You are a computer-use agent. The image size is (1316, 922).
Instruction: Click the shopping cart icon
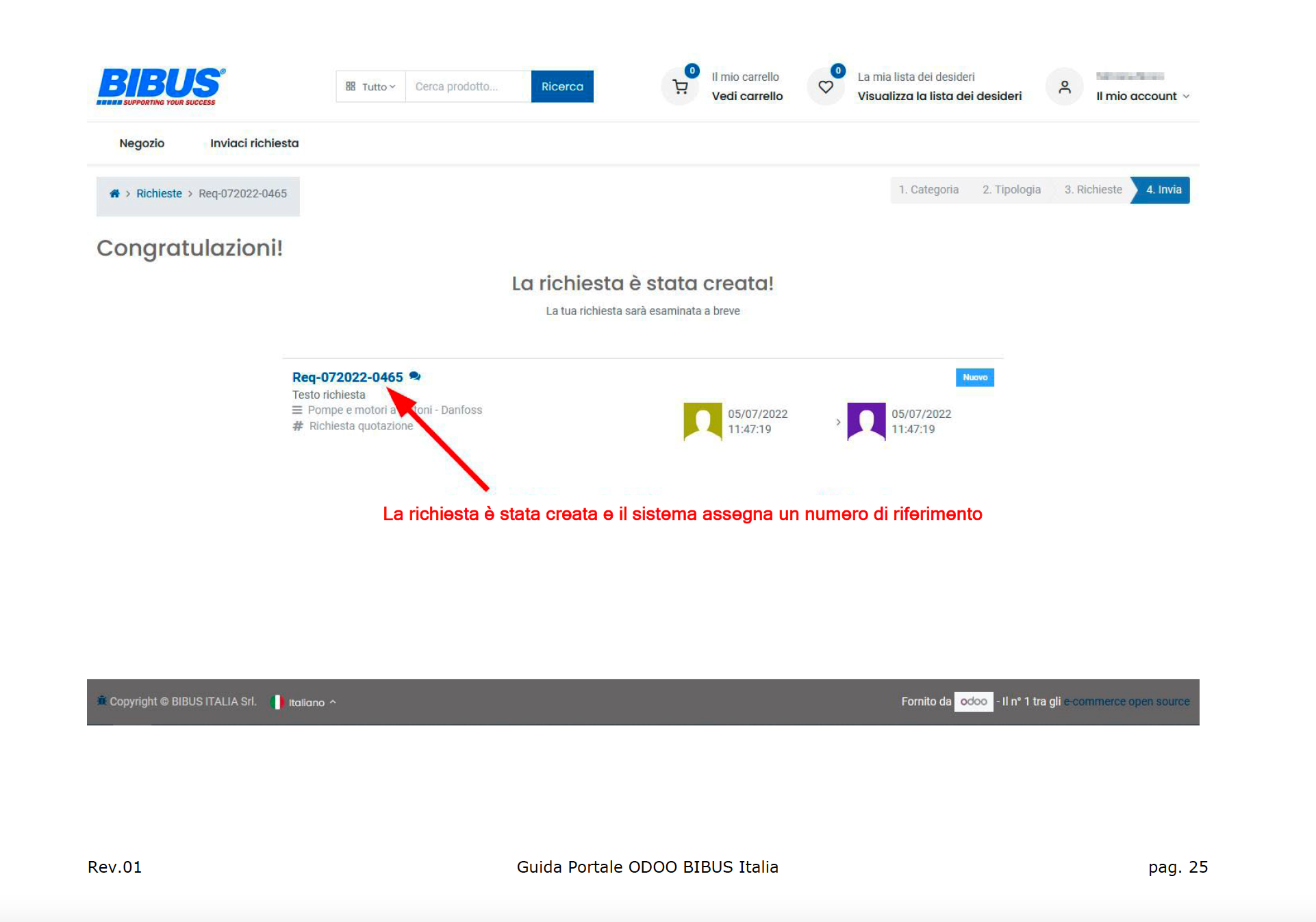680,87
